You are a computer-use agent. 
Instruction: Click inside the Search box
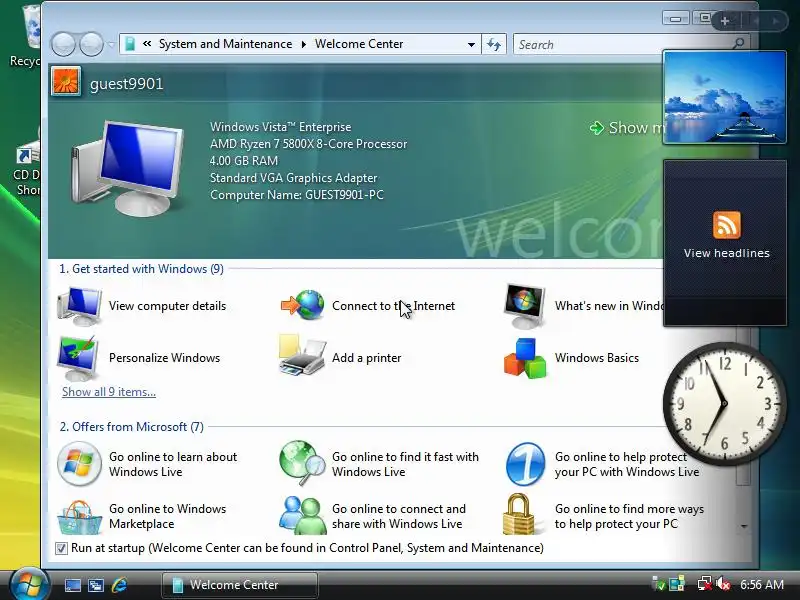point(622,44)
